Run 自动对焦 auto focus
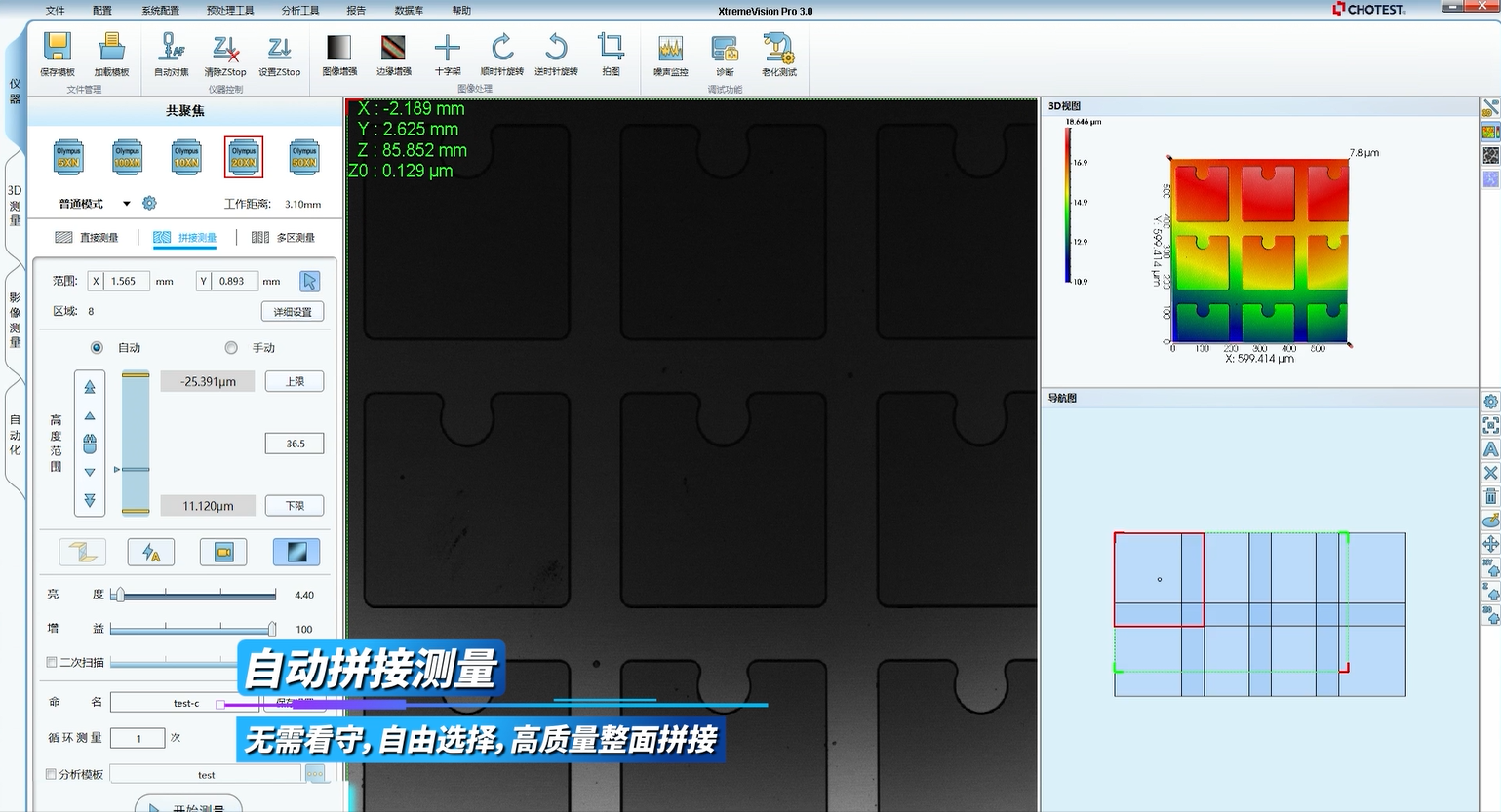 [172, 48]
